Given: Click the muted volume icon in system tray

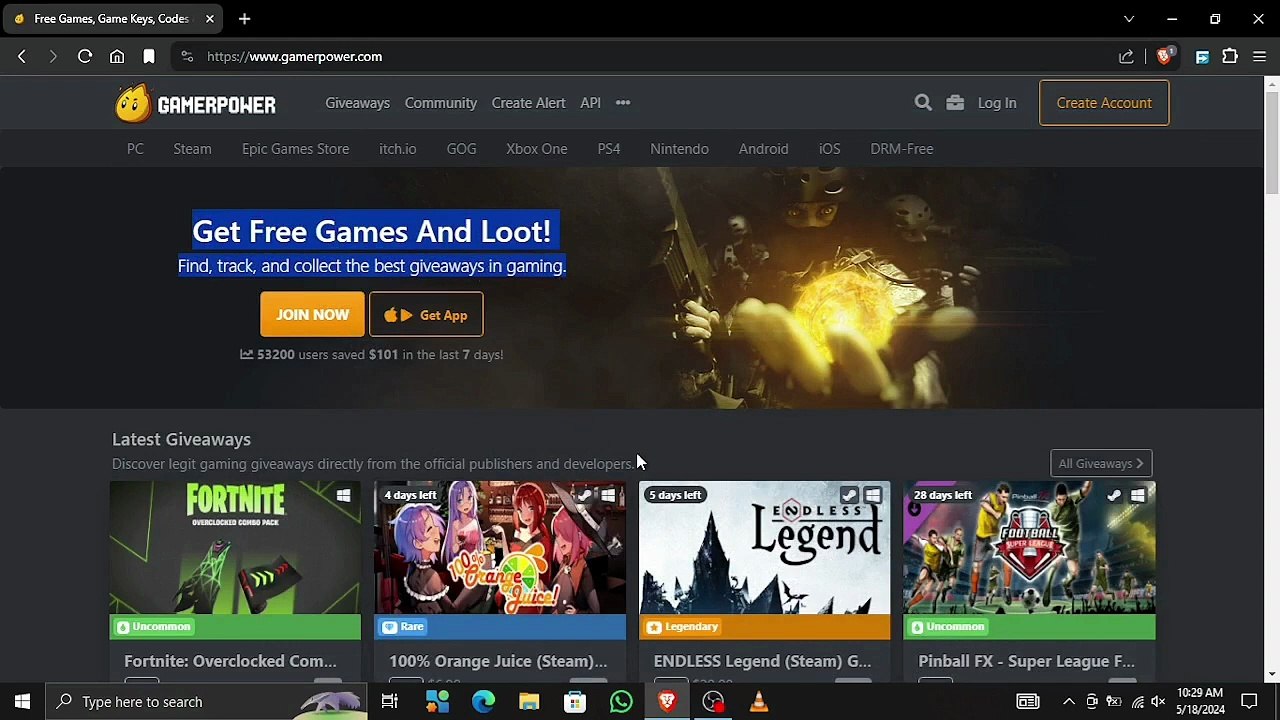Looking at the screenshot, I should coord(1158,702).
